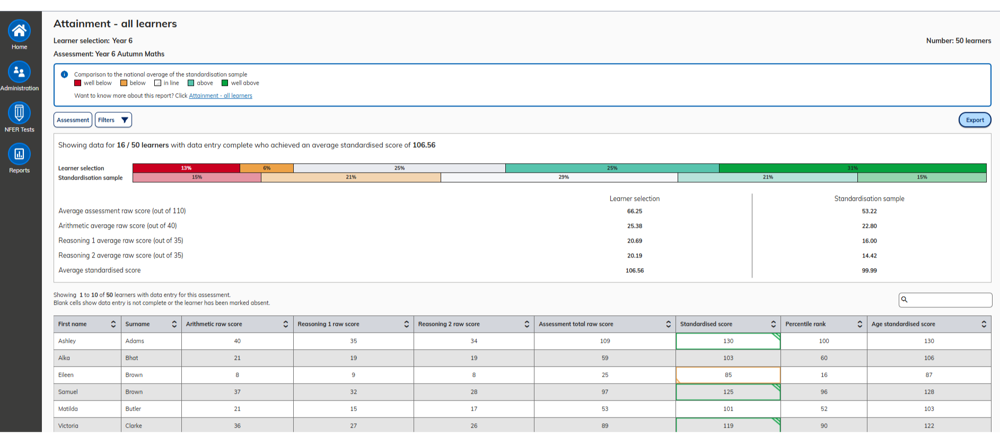
Task: Click the blue info icon in comparison box
Action: (x=64, y=75)
